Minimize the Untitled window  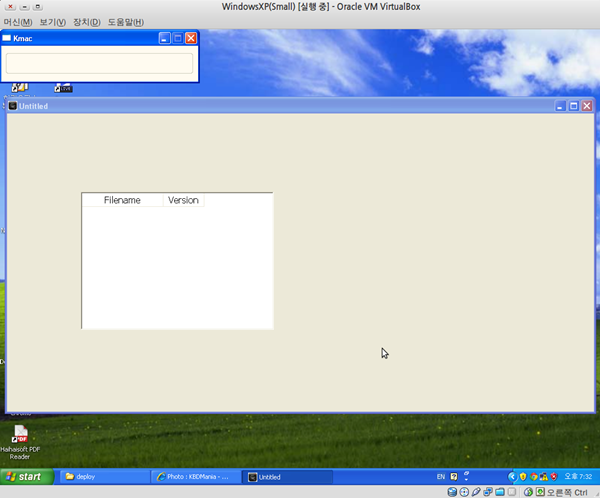(x=560, y=106)
